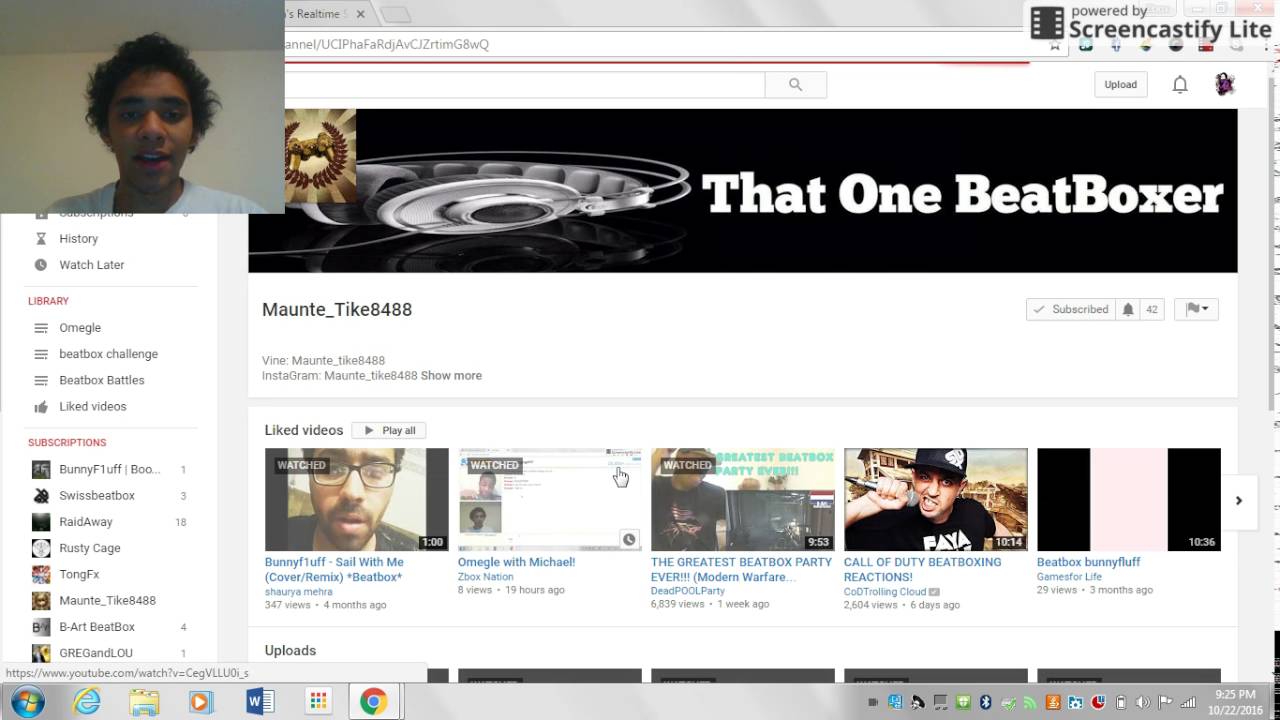The width and height of the screenshot is (1280, 720).
Task: Click the YouTube search input field
Action: coord(524,85)
